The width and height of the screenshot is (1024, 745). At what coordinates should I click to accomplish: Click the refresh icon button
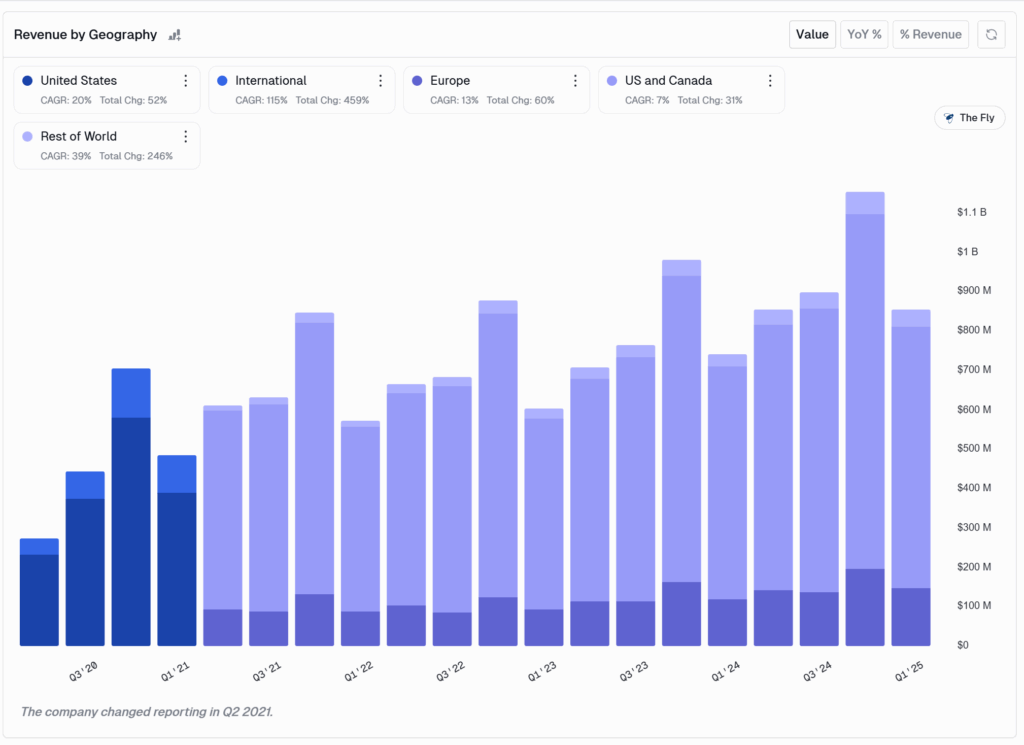[991, 34]
